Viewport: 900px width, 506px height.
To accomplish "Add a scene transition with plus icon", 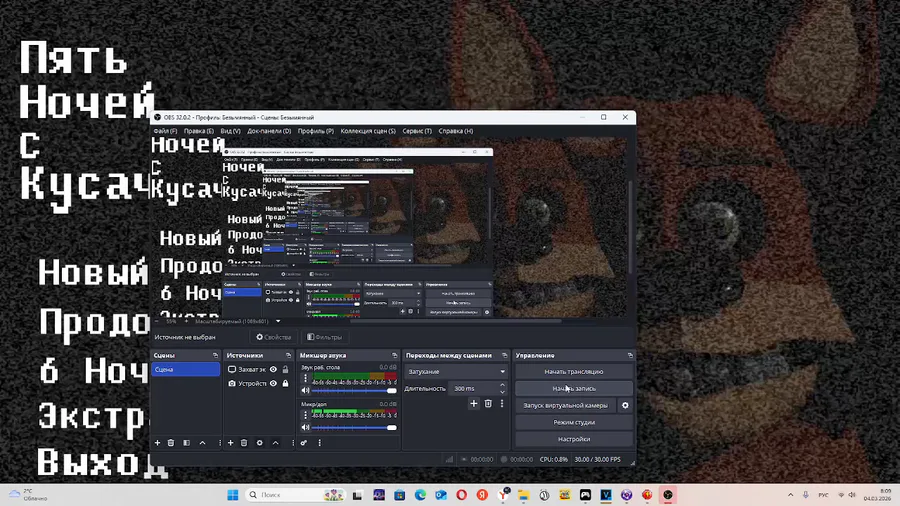I will tap(474, 404).
